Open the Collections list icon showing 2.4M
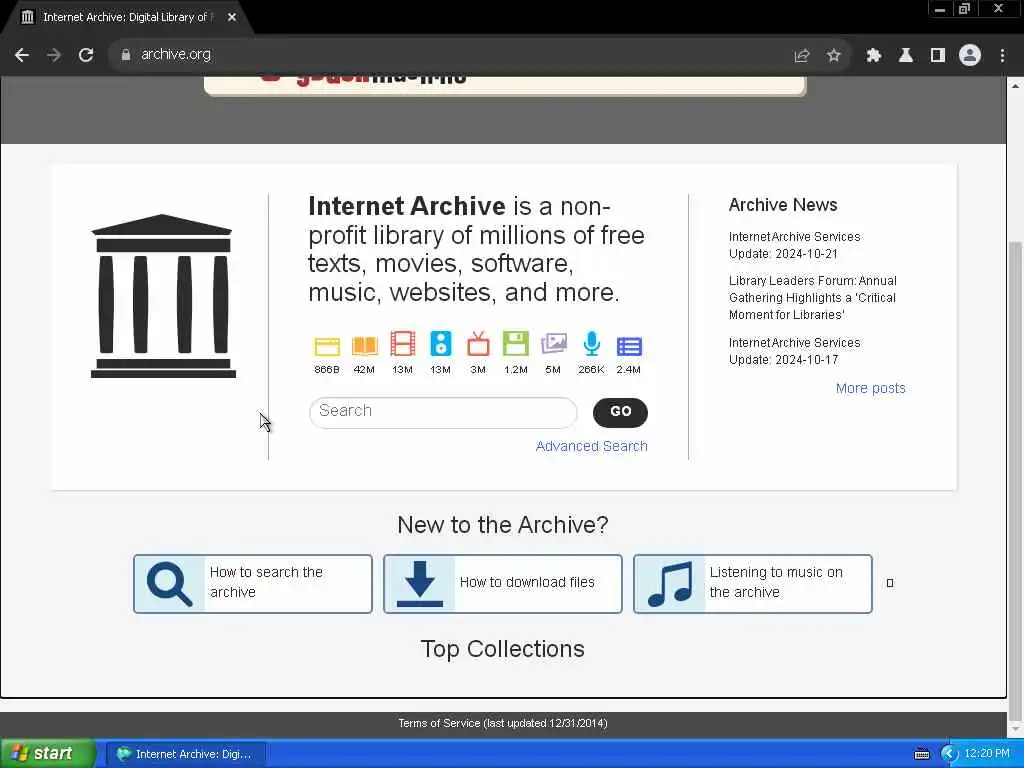 629,346
